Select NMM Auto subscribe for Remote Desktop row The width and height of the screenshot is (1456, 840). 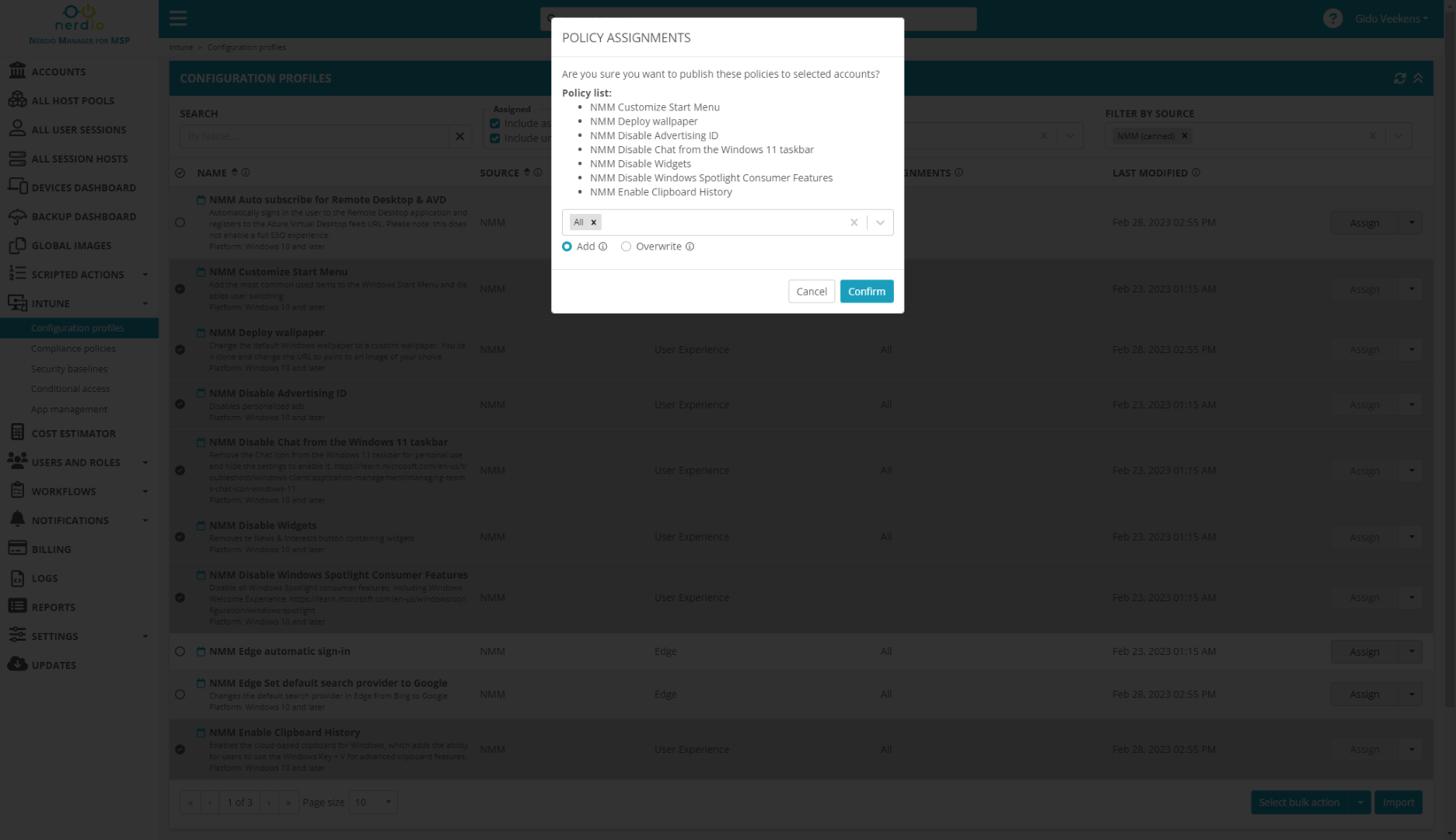point(180,222)
